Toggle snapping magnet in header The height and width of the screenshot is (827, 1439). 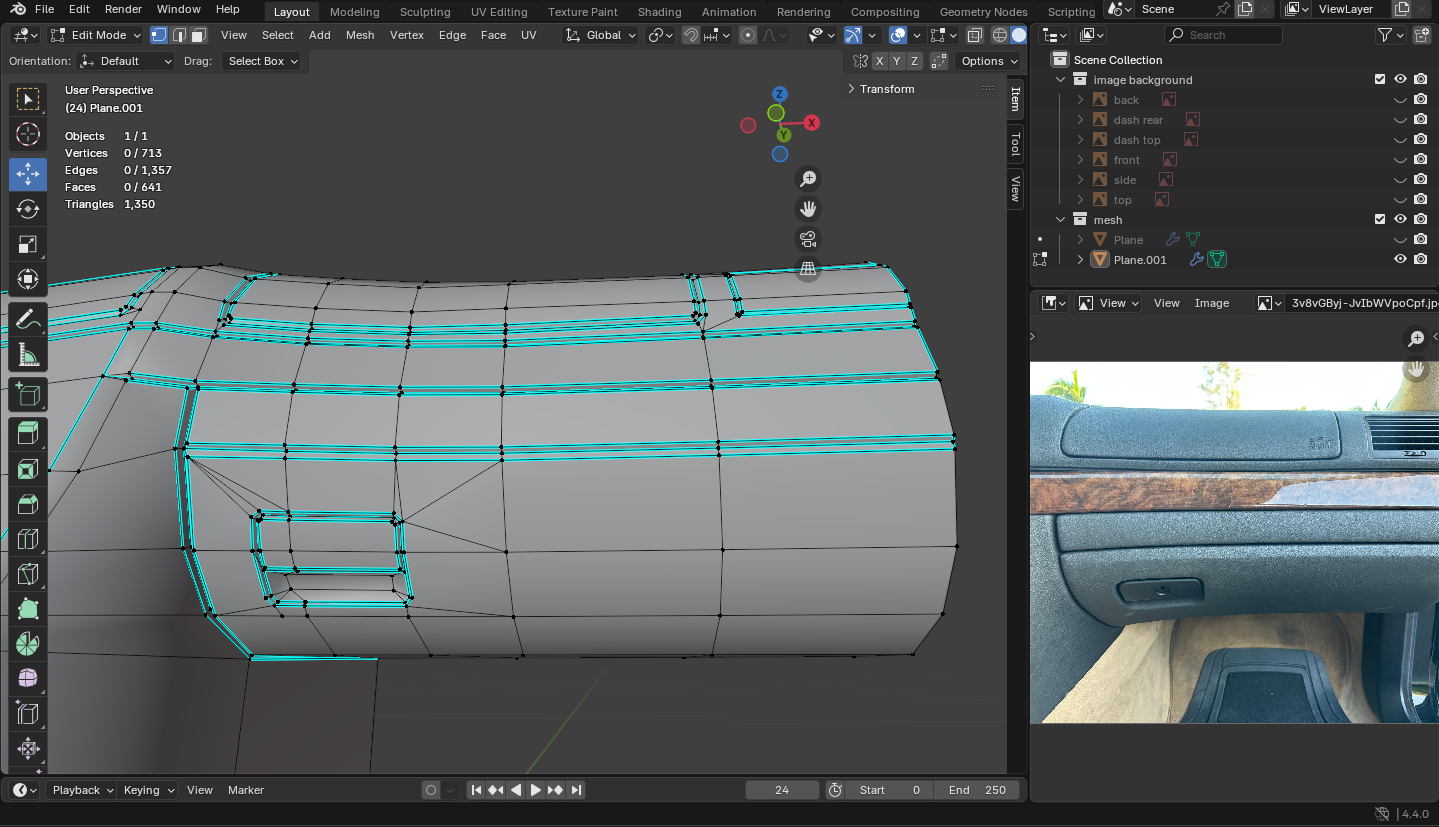point(691,35)
